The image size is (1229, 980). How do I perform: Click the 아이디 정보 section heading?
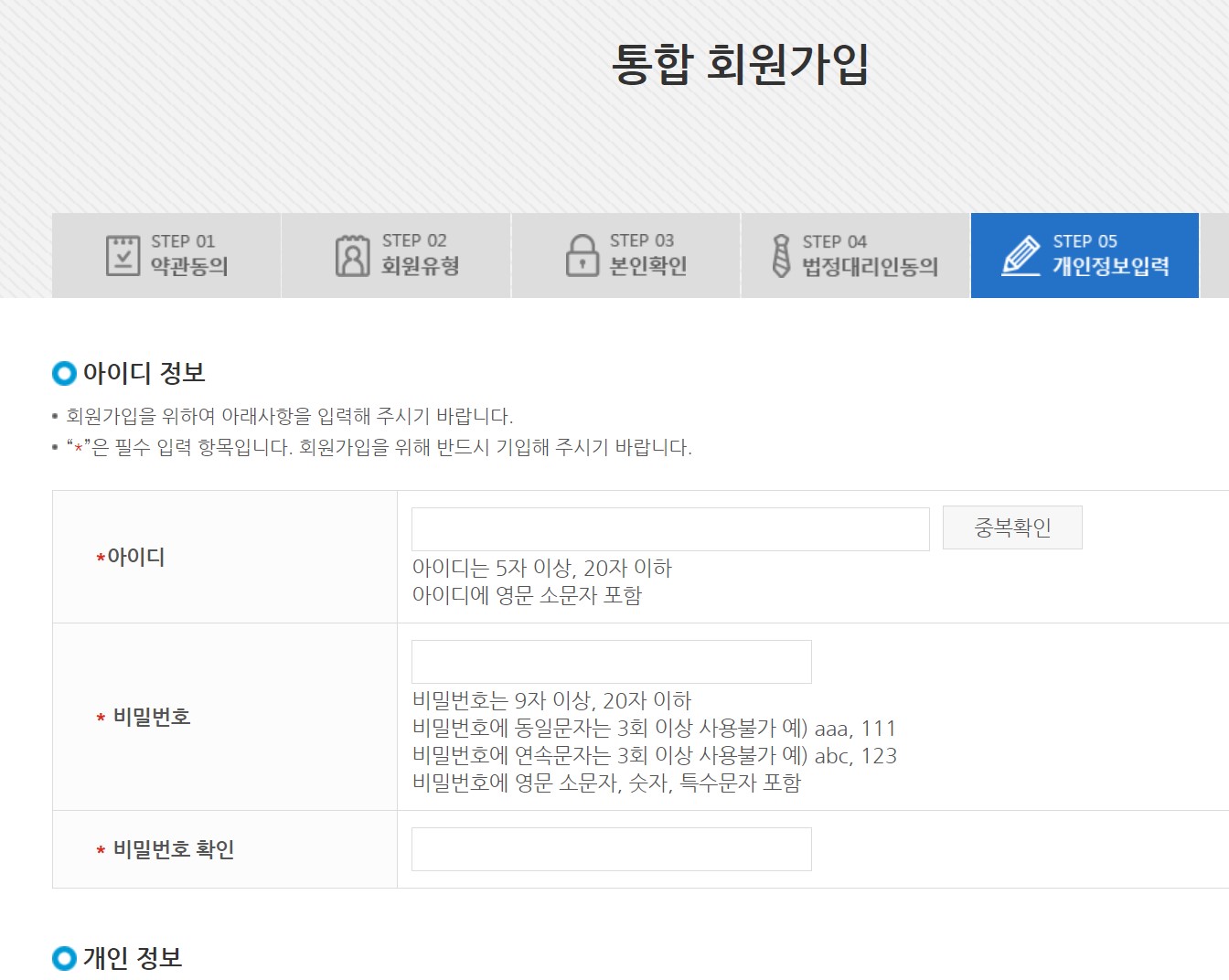(x=144, y=373)
